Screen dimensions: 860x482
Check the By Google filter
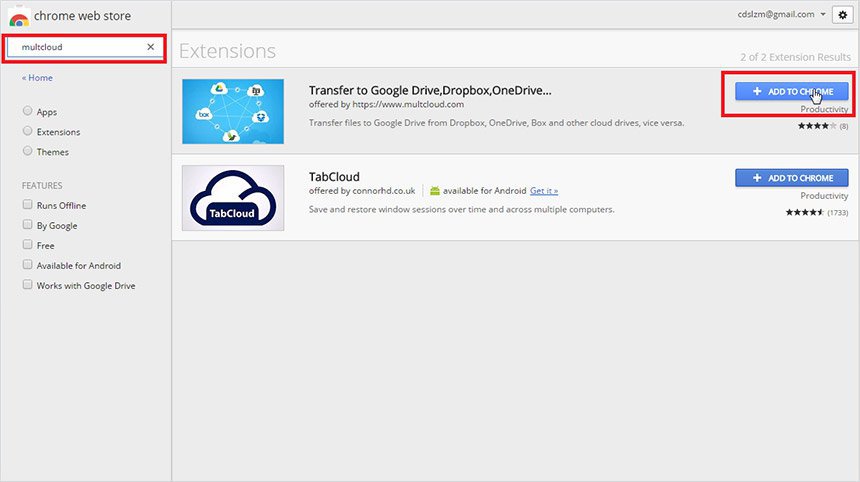click(x=27, y=225)
